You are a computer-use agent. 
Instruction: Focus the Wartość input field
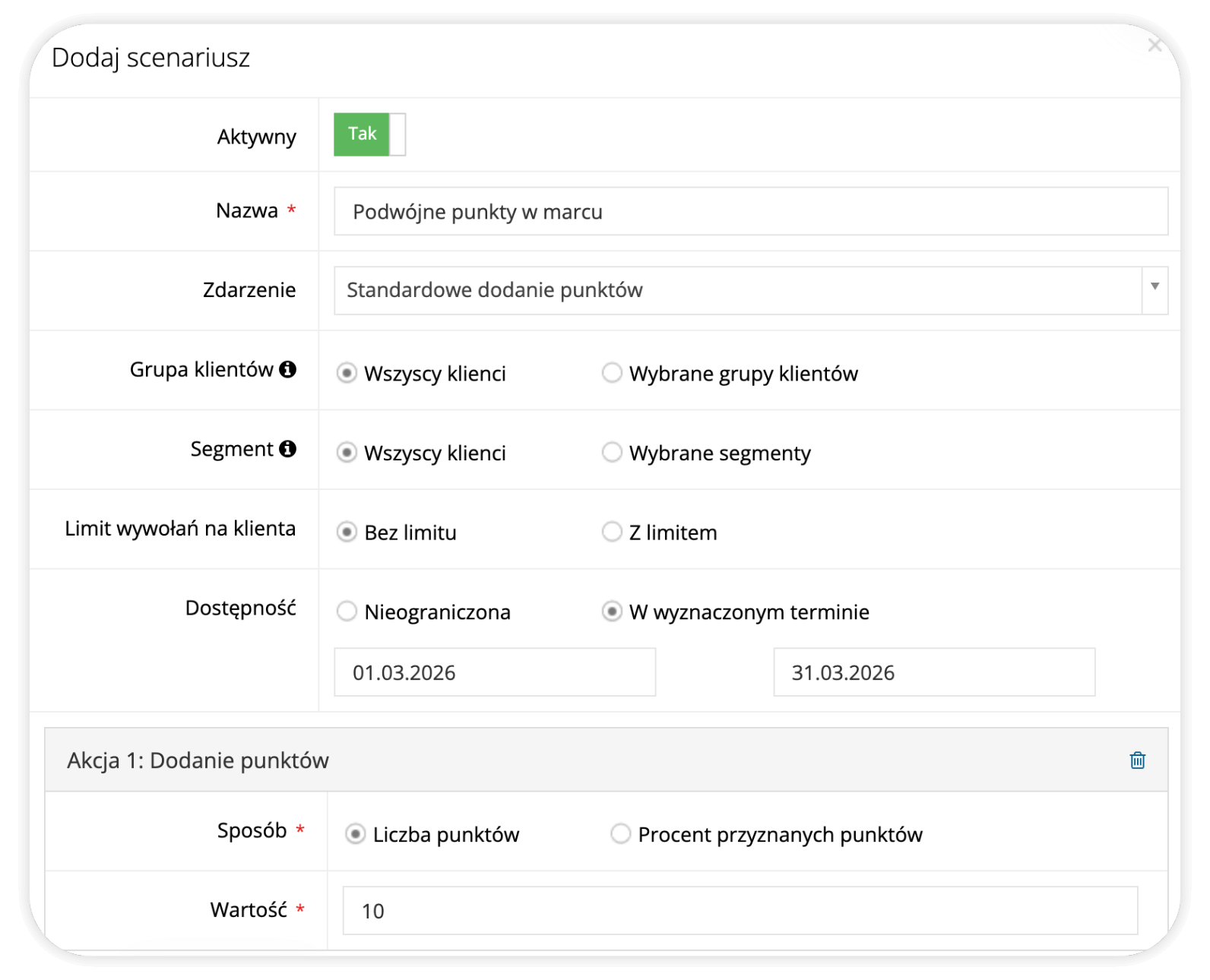tap(740, 911)
